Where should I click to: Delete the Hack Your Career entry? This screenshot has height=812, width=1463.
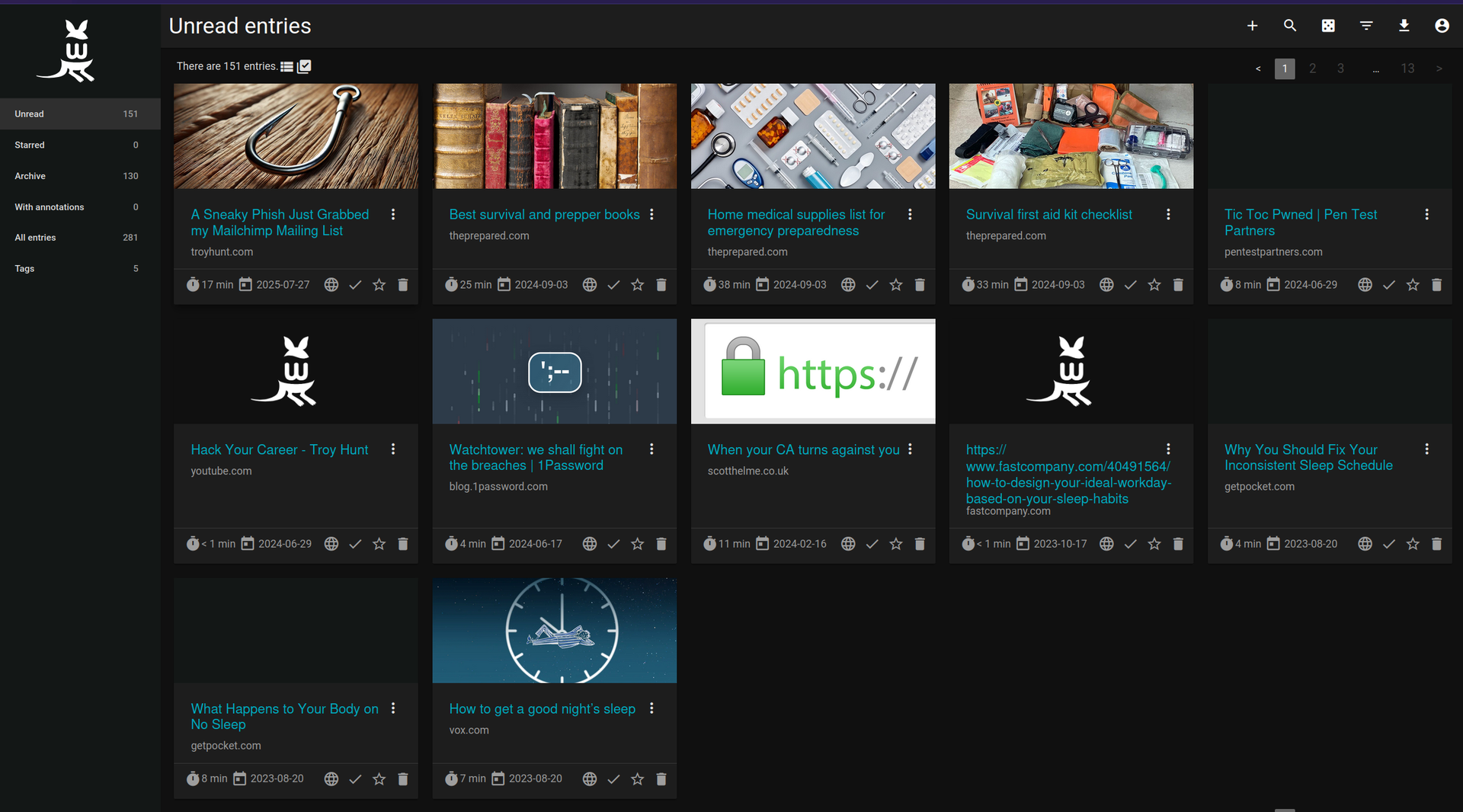click(403, 544)
